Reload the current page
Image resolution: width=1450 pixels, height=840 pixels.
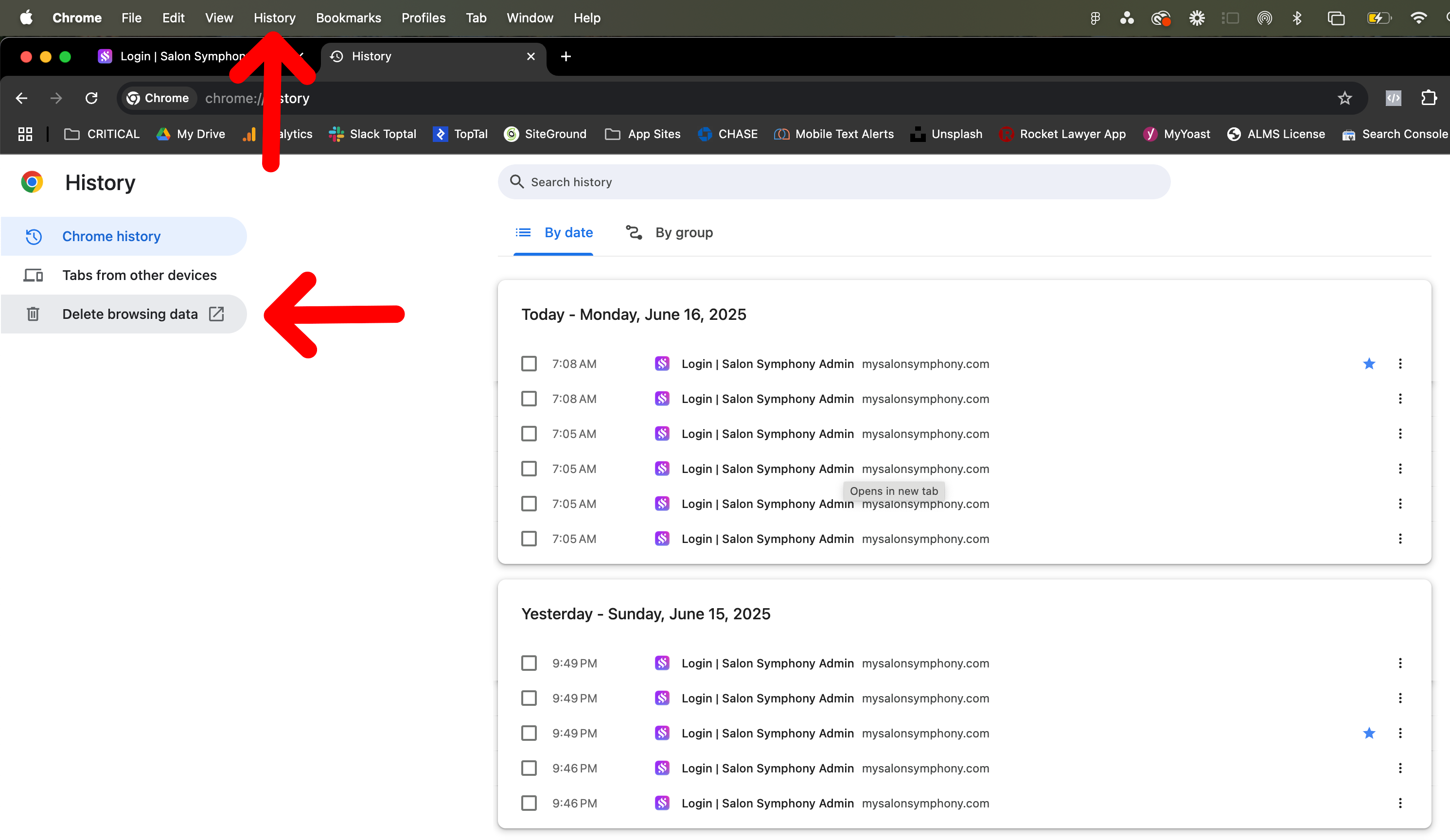91,98
